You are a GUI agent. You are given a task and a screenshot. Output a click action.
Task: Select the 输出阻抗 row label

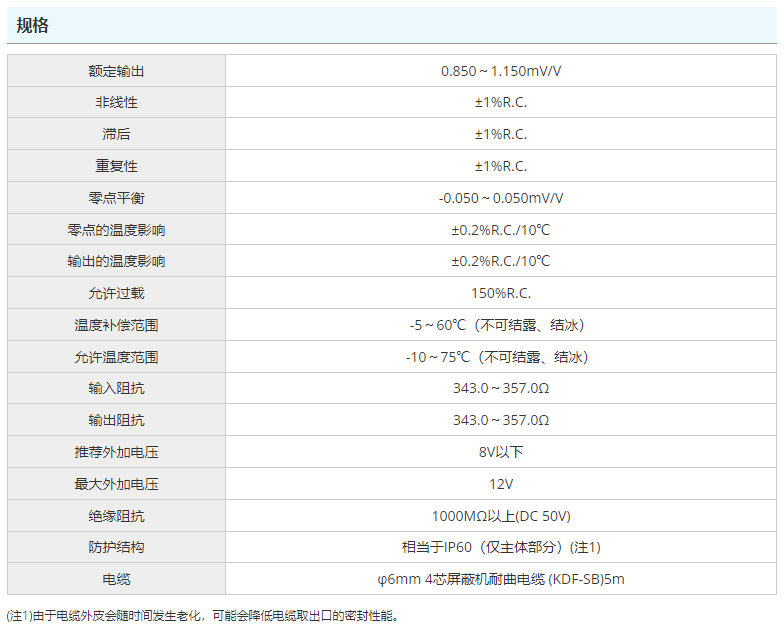pyautogui.click(x=116, y=420)
